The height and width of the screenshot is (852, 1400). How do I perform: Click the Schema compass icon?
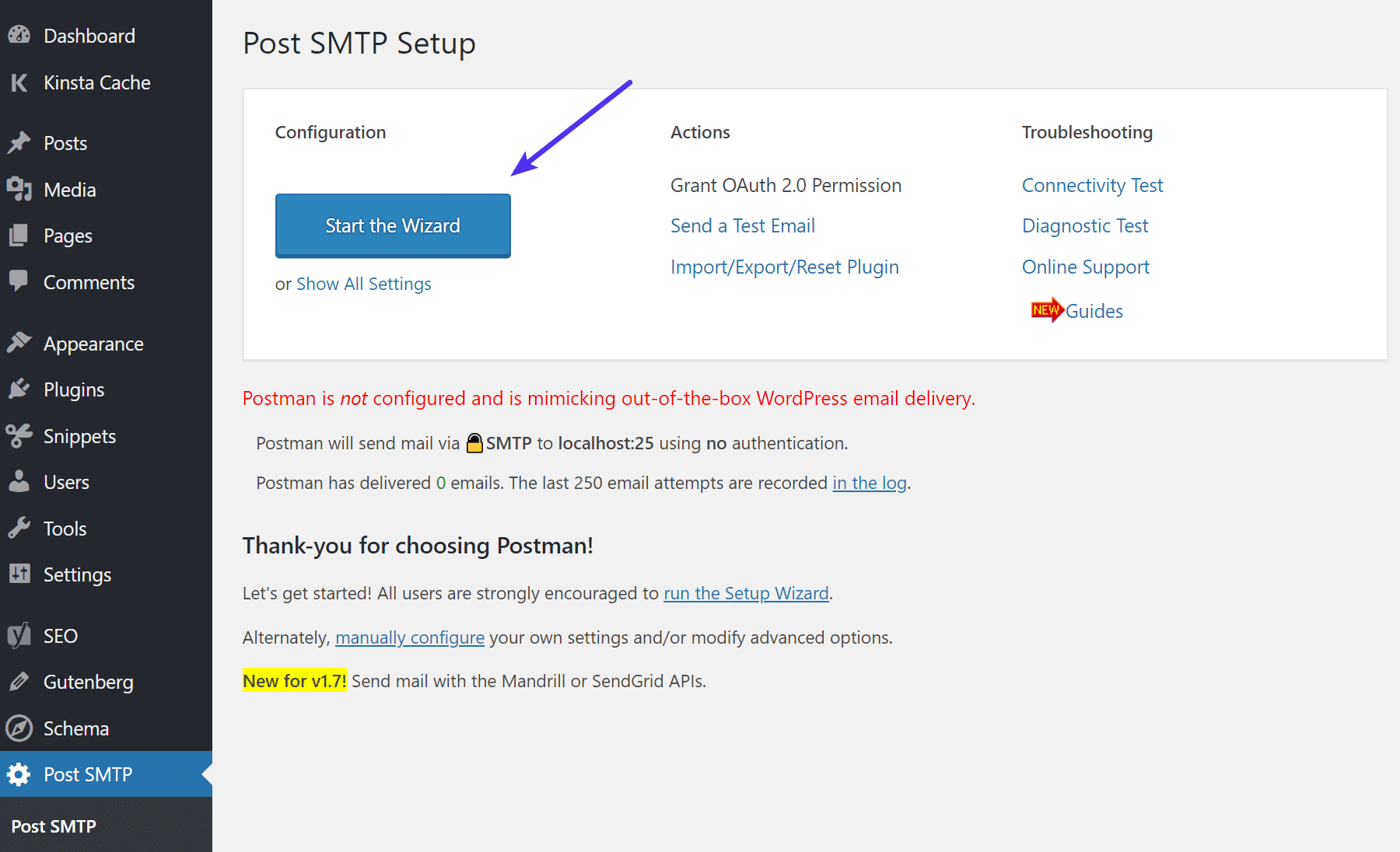(19, 728)
